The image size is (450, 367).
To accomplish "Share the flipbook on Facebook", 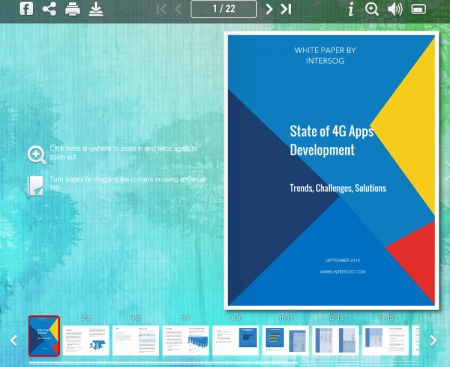I will (x=26, y=9).
